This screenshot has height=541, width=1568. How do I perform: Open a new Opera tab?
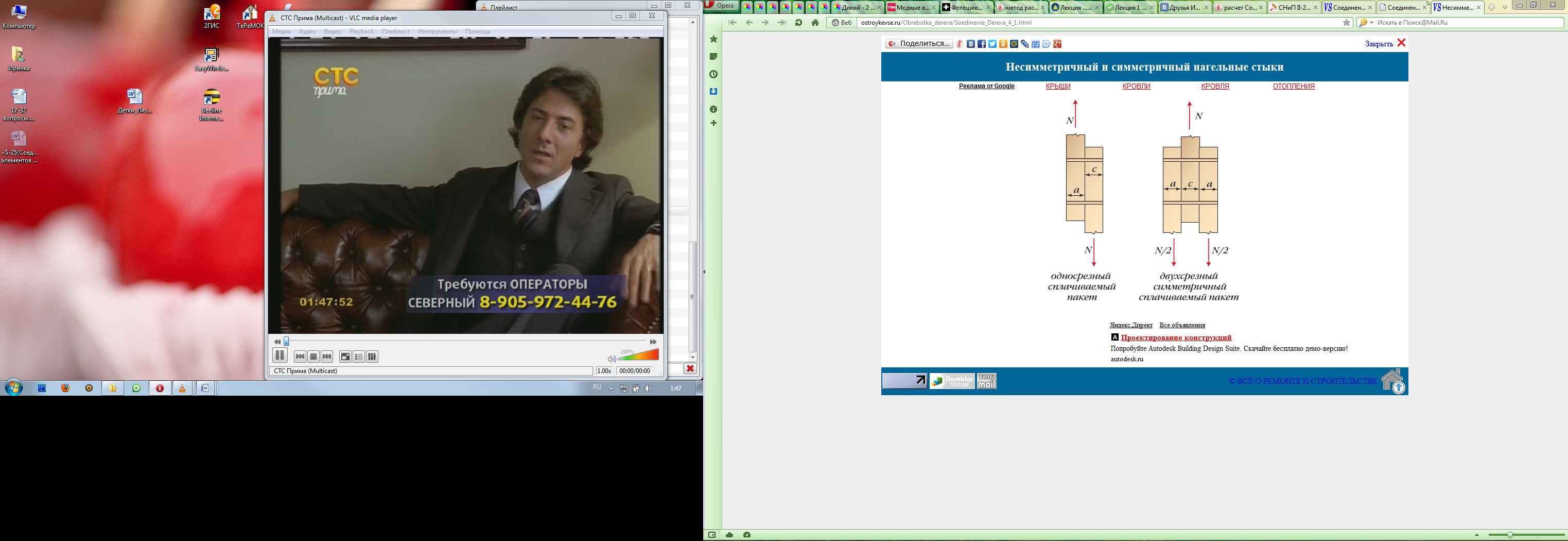1491,7
